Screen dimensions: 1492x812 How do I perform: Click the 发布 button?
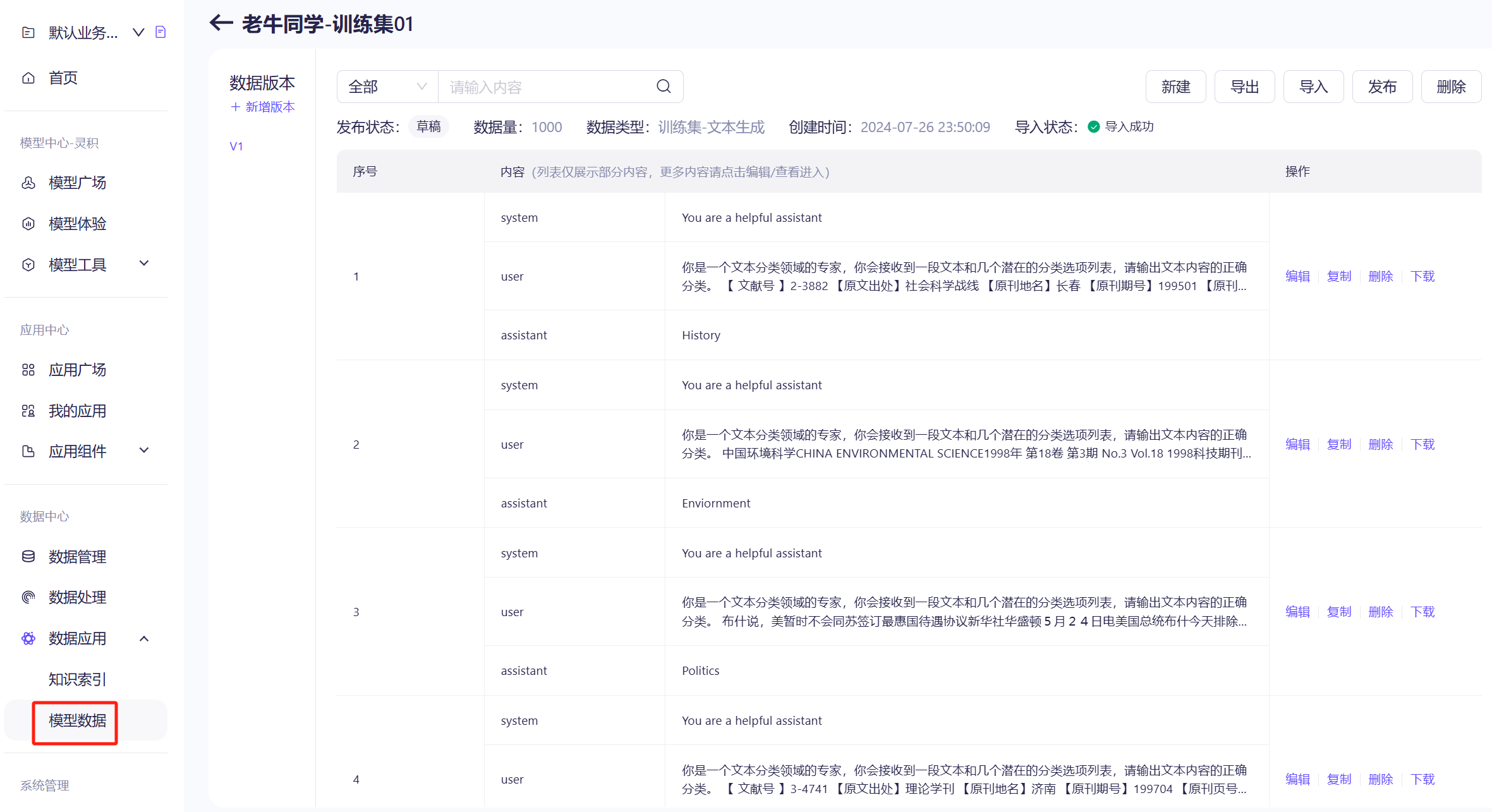coord(1382,87)
